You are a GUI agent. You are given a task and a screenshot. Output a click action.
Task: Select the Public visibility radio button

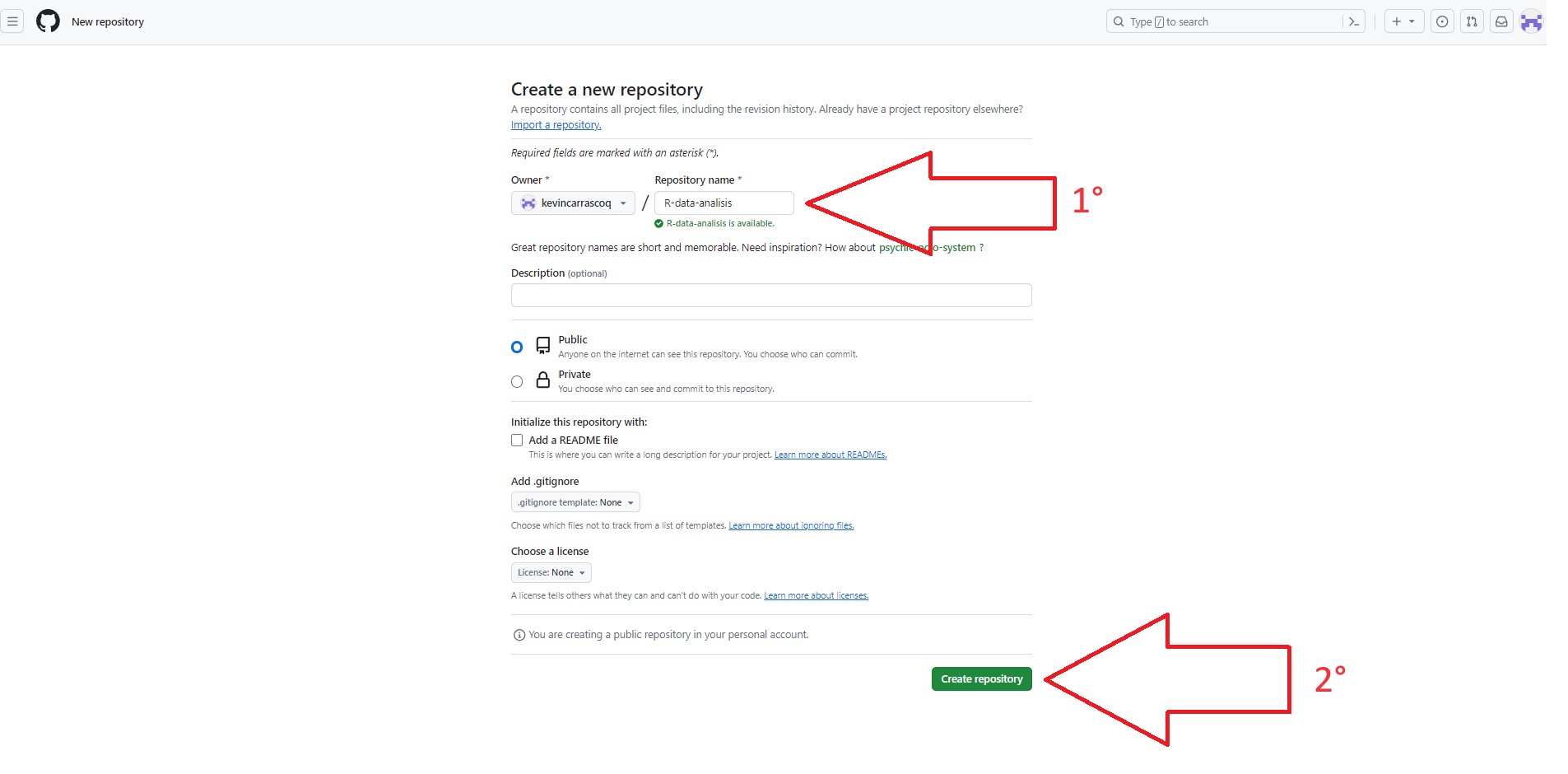pos(517,347)
